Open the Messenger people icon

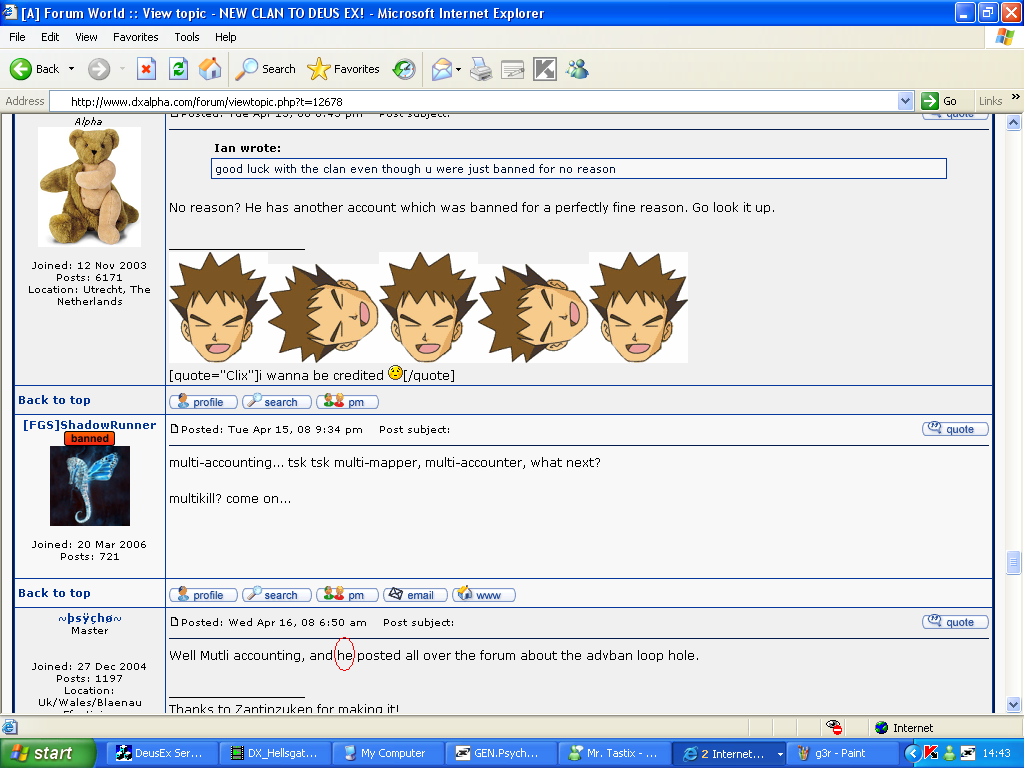(577, 69)
